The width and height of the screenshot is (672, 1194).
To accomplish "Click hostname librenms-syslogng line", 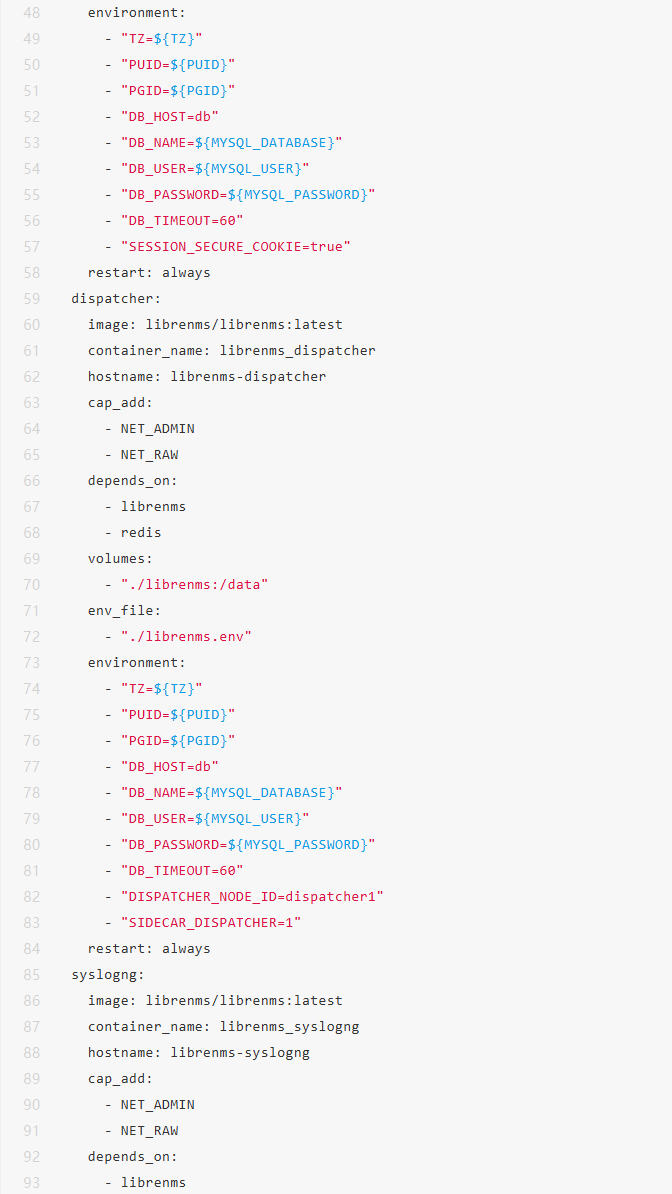I will pyautogui.click(x=198, y=1052).
